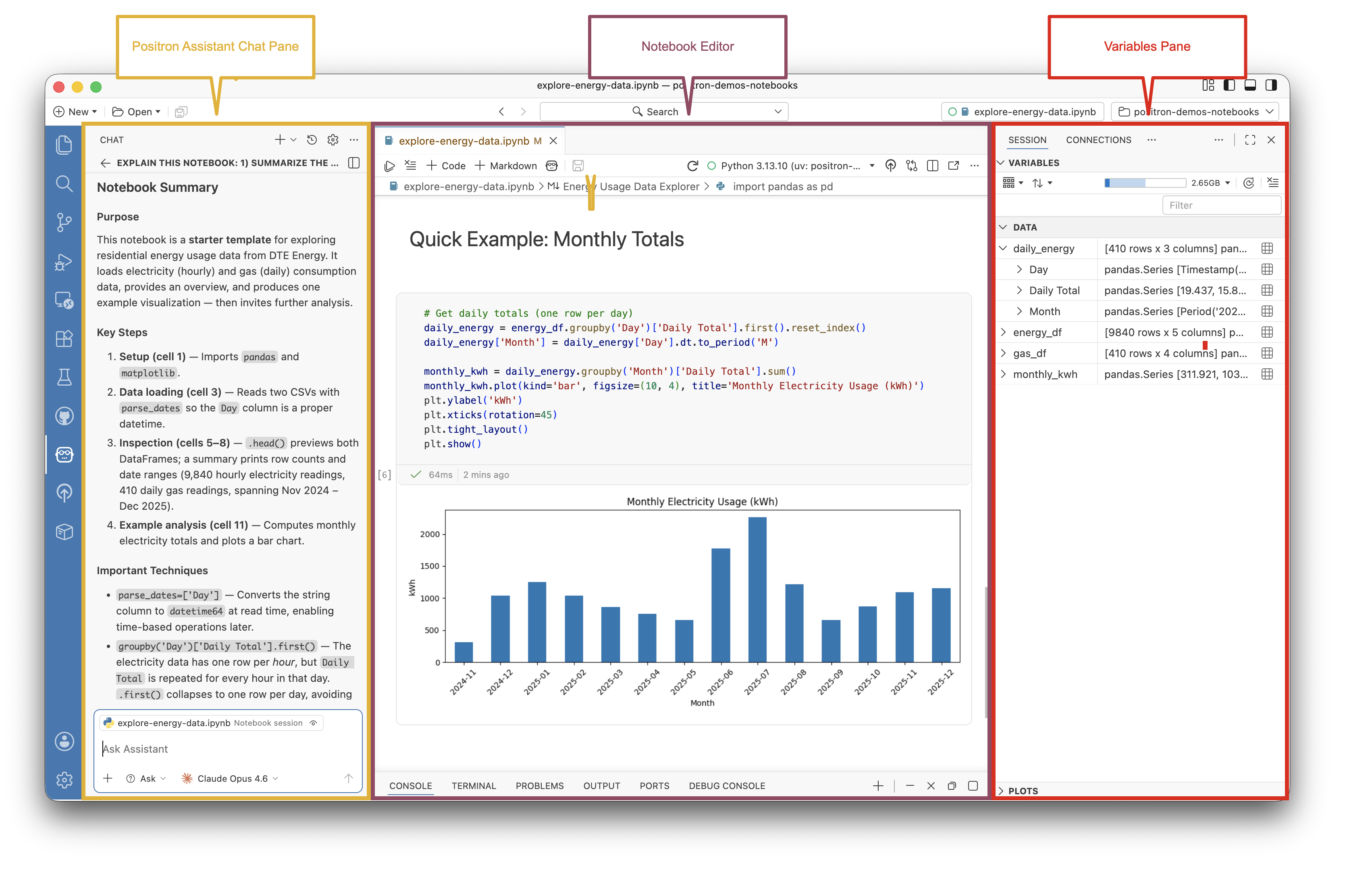Expand the gas_df variable
Screen dimensions: 1372x872
click(1003, 353)
